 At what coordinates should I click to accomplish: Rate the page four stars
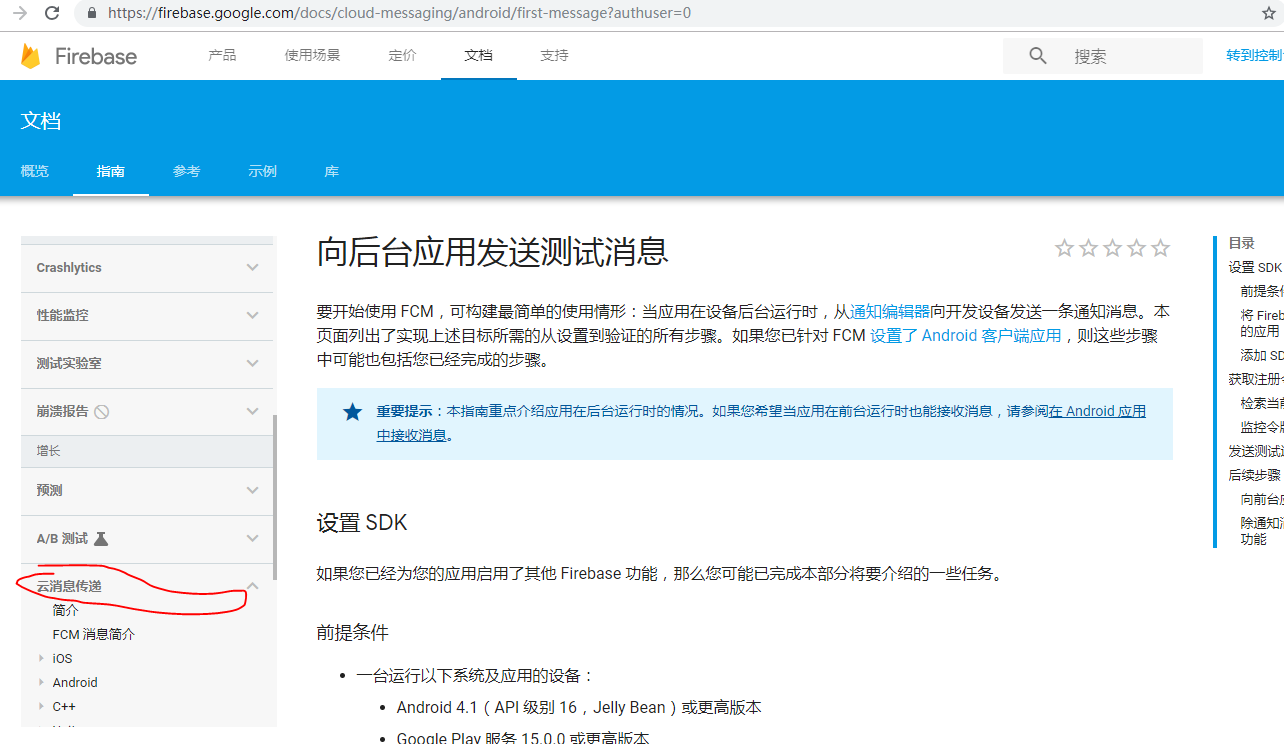(x=1136, y=248)
